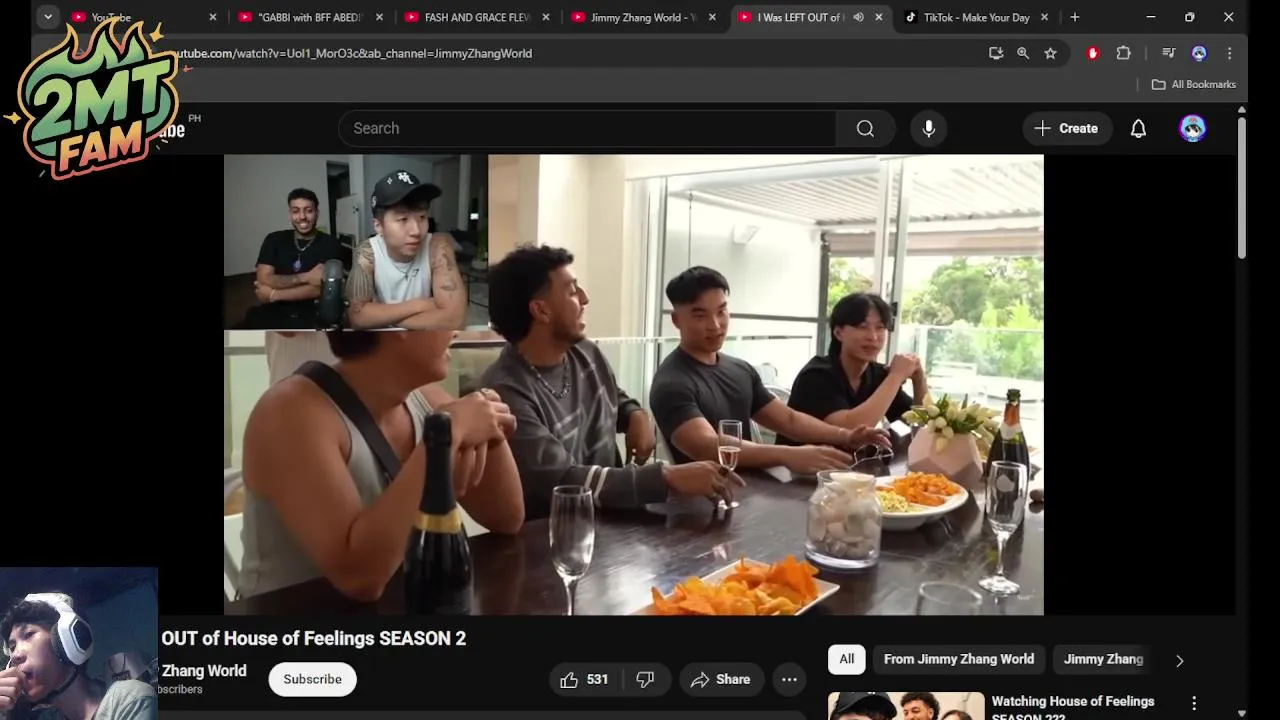
Task: Open the Zhang World channel link
Action: [204, 671]
